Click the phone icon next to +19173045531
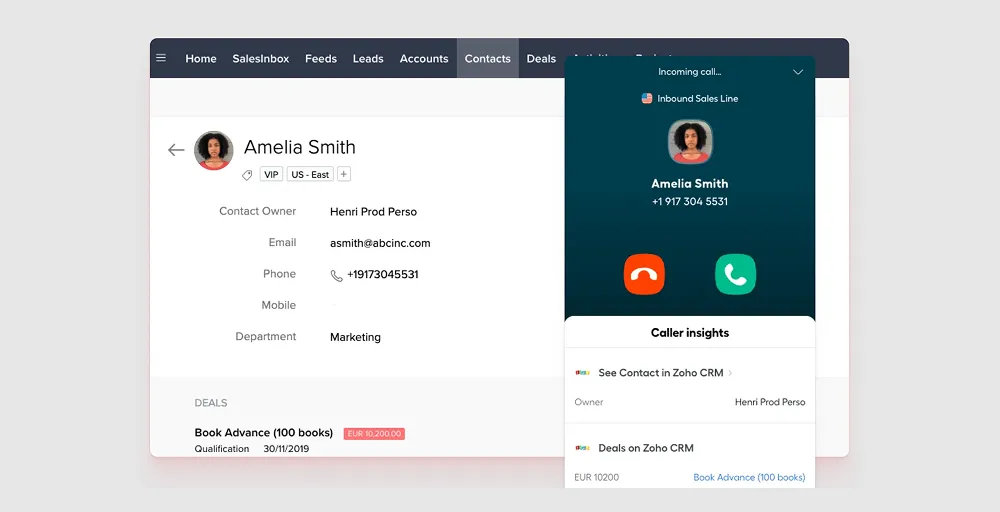Image resolution: width=1000 pixels, height=512 pixels. coord(336,275)
